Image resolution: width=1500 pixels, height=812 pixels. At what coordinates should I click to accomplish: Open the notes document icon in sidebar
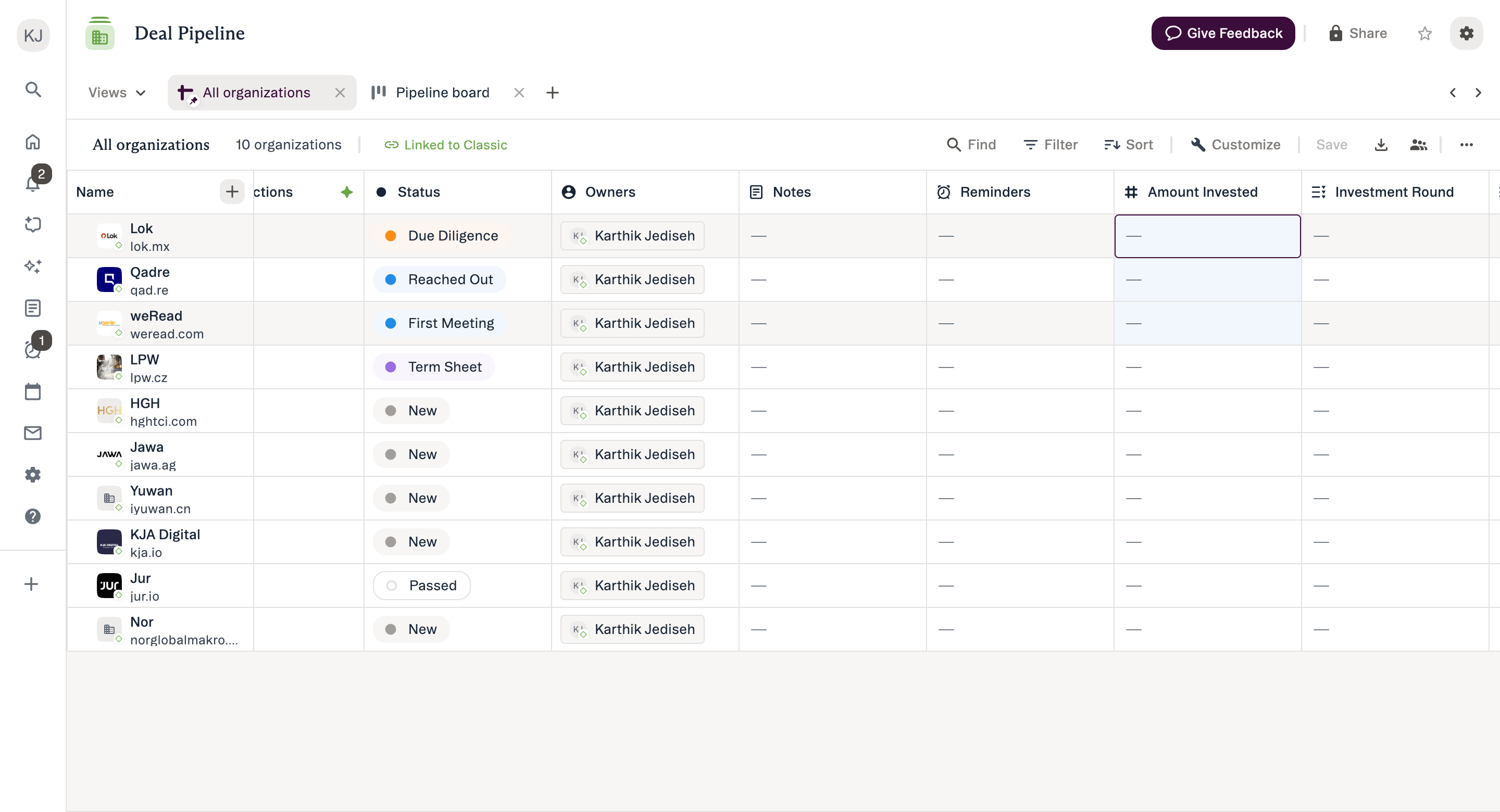[x=33, y=308]
